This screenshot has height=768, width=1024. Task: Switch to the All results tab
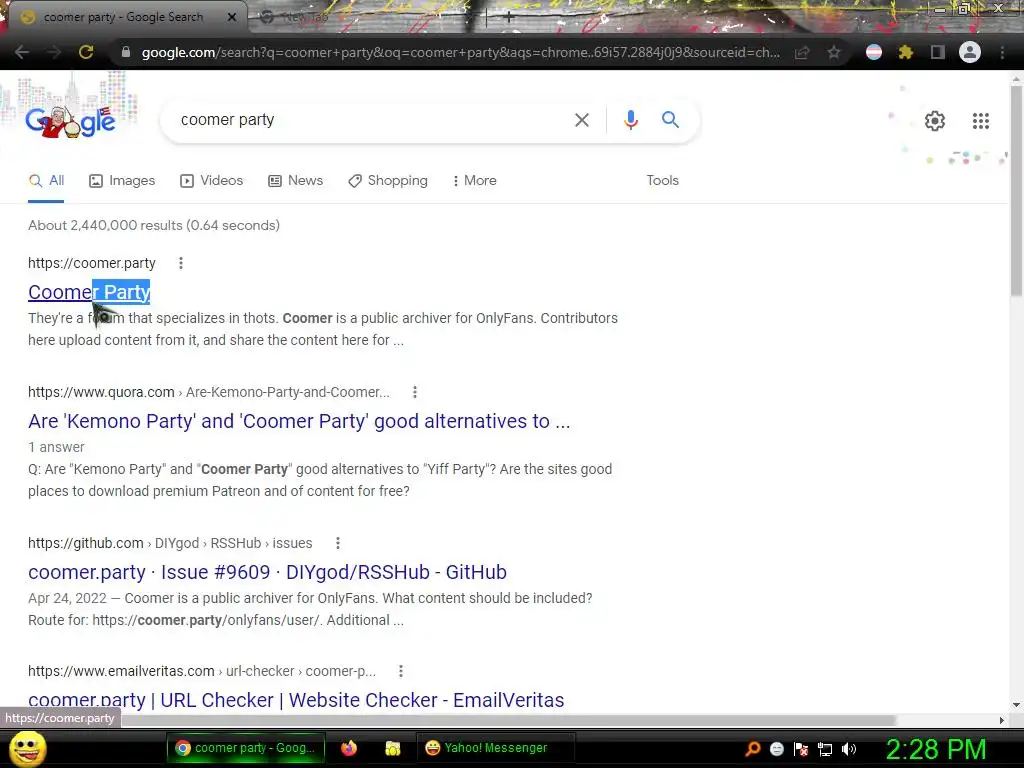(46, 180)
